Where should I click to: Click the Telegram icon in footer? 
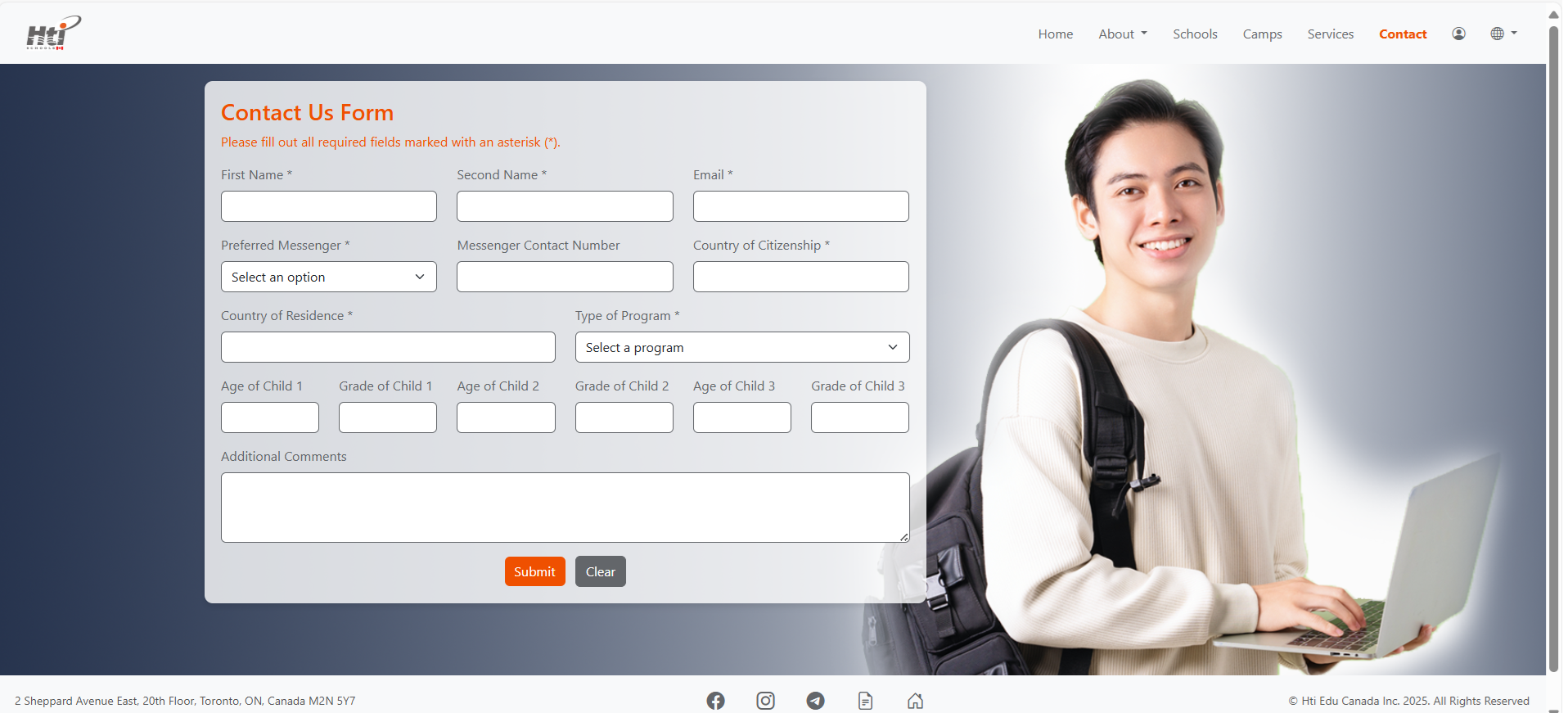[815, 701]
